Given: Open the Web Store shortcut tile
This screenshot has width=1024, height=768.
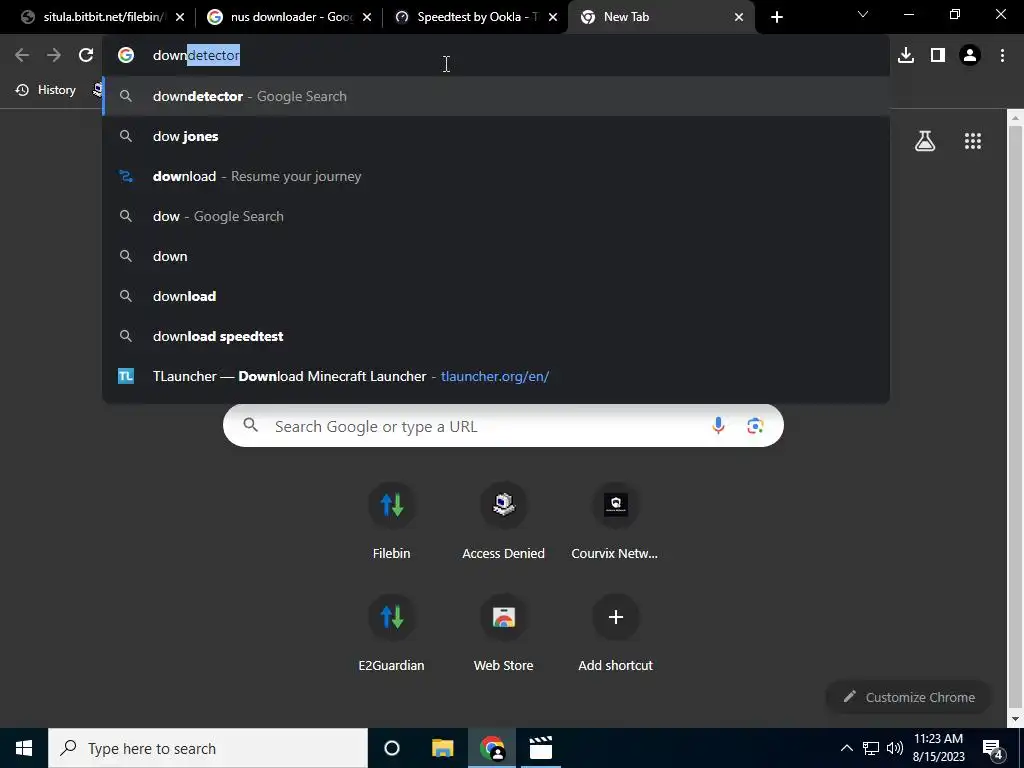Looking at the screenshot, I should (504, 633).
